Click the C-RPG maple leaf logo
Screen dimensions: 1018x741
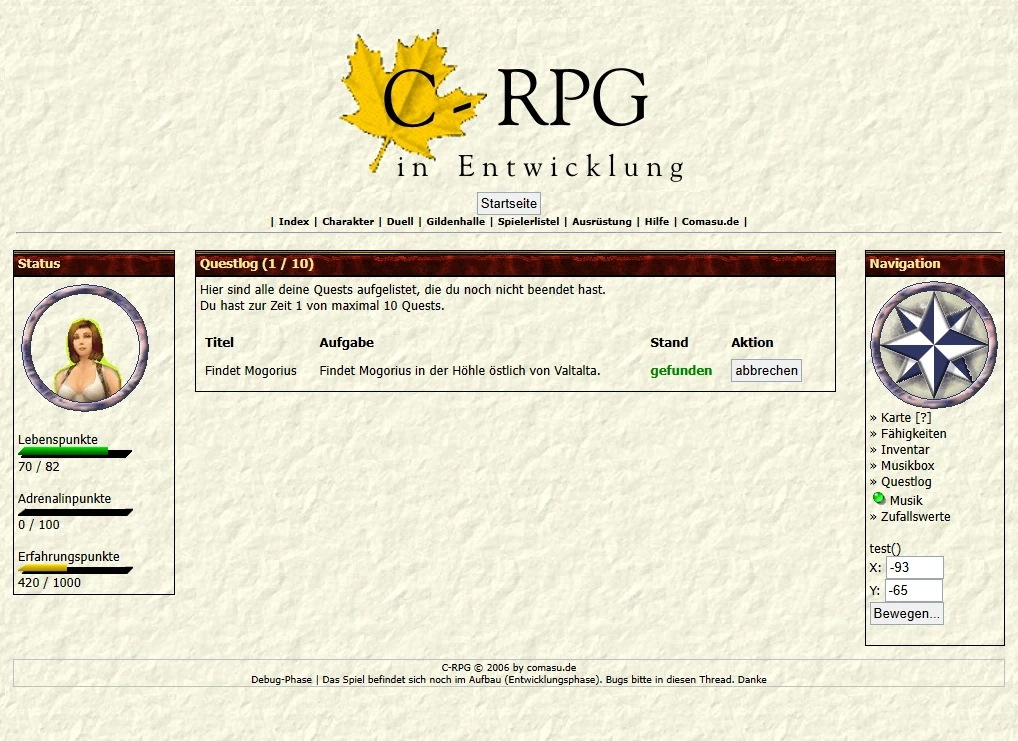(511, 106)
